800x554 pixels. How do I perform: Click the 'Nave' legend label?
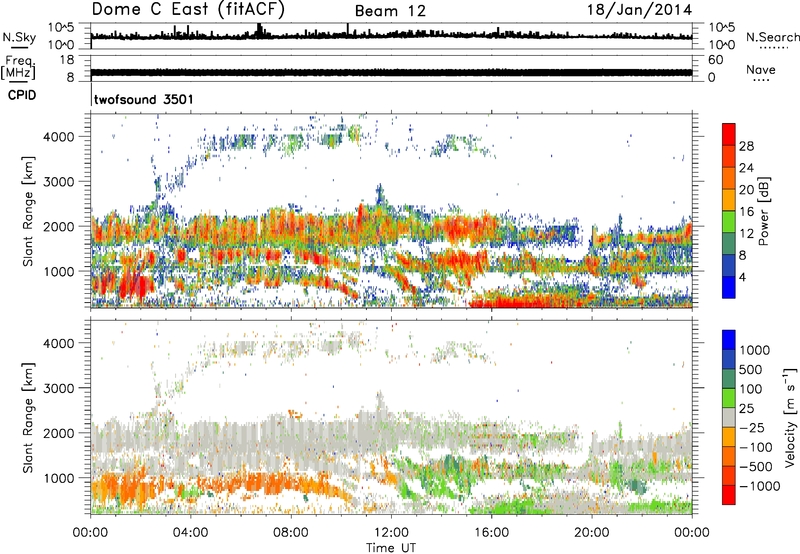point(761,70)
